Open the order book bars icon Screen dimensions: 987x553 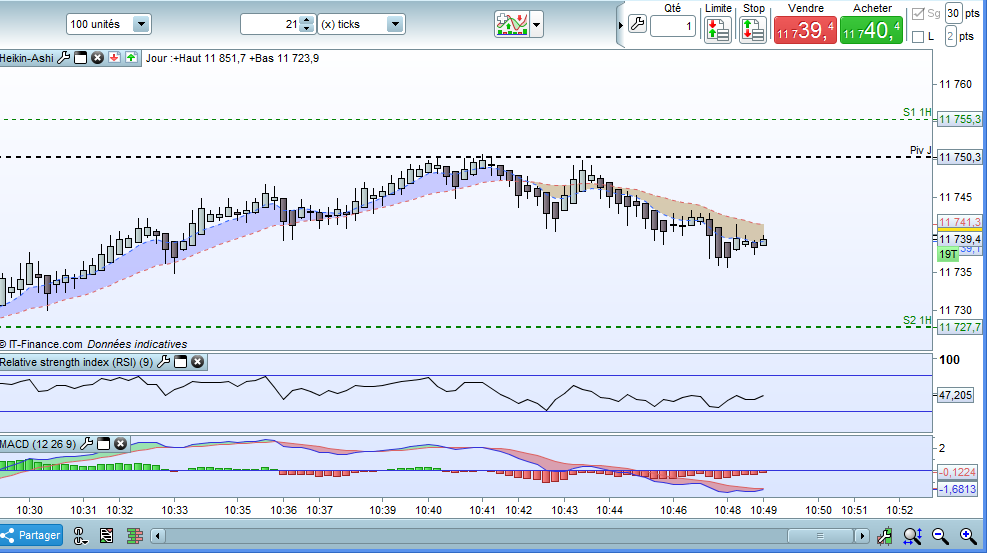pyautogui.click(x=134, y=535)
